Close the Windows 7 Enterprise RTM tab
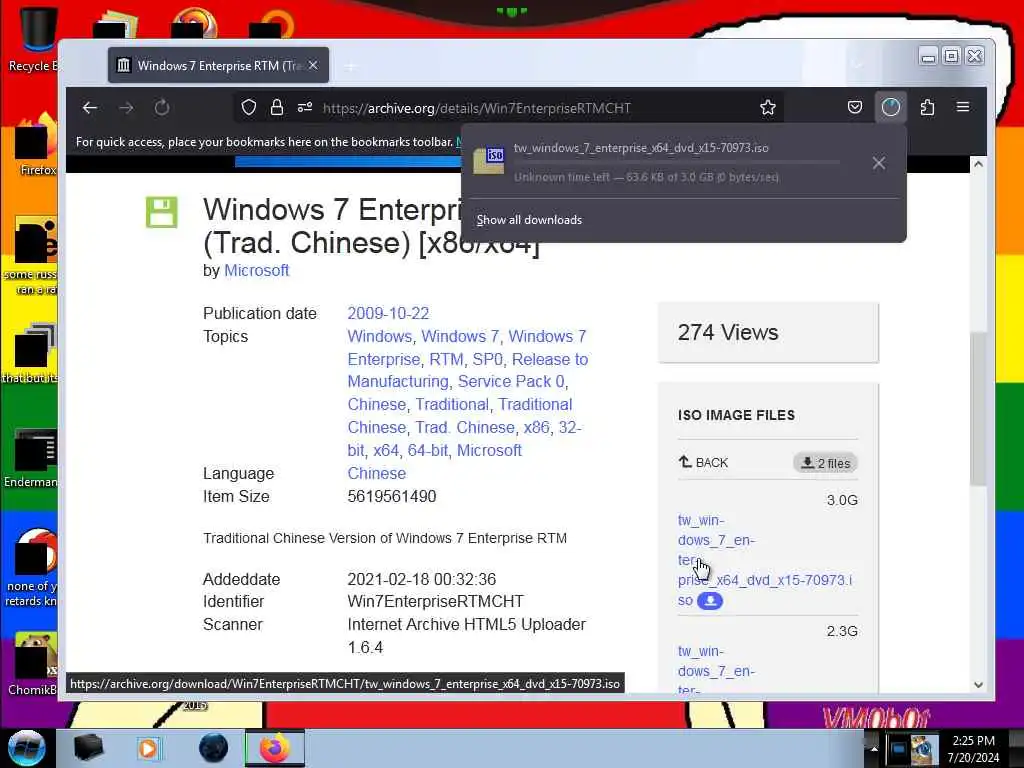Screen dimensions: 1024x768 [313, 65]
